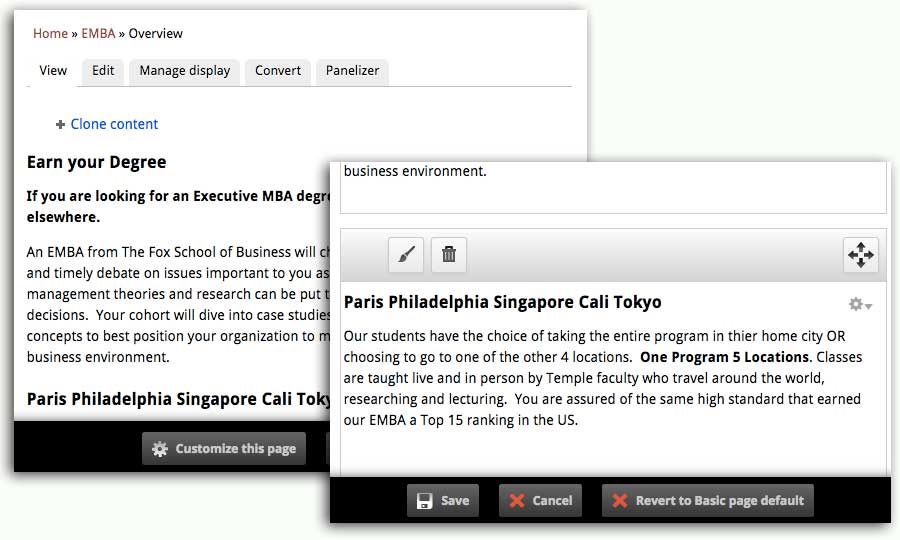Go to Home in the breadcrumb

50,33
